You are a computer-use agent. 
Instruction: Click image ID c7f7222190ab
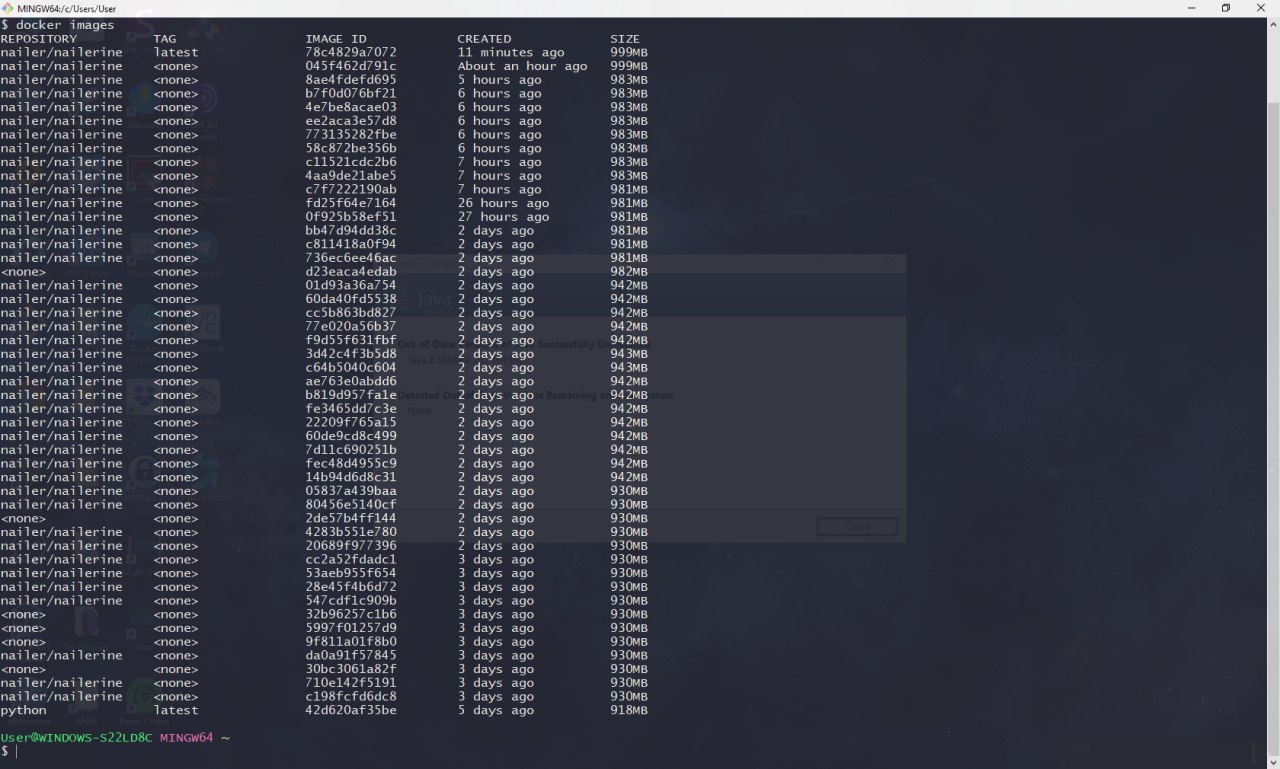click(351, 190)
